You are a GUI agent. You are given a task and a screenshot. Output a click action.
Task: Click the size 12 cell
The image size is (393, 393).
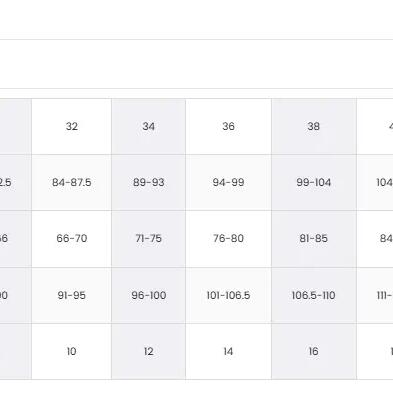pos(149,351)
